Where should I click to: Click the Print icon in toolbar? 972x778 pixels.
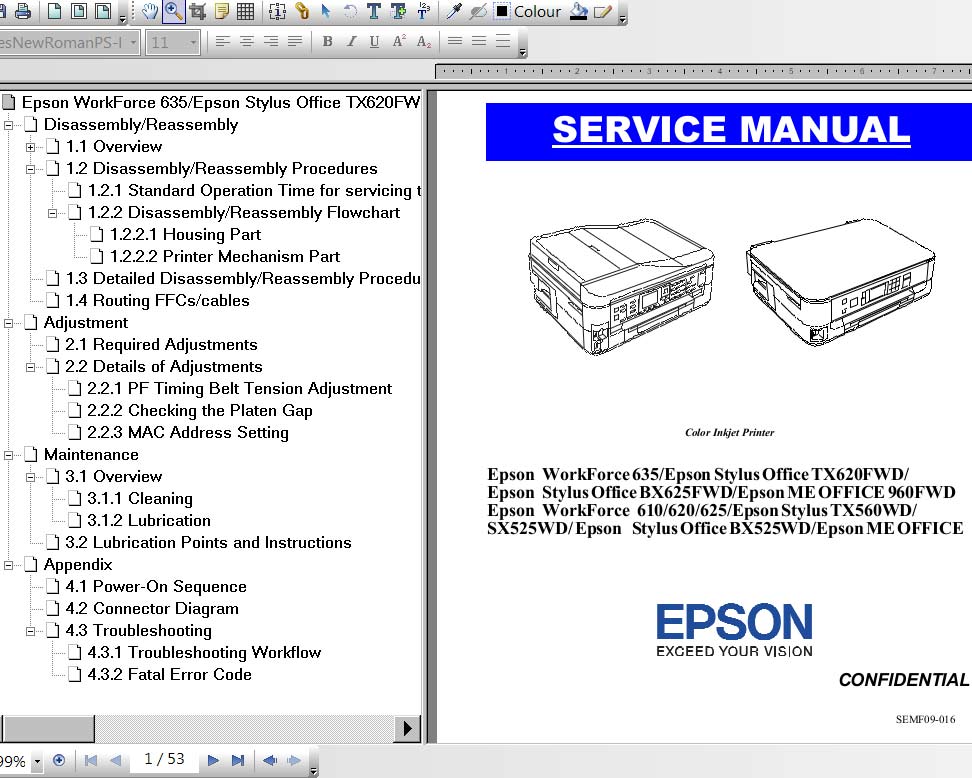23,11
